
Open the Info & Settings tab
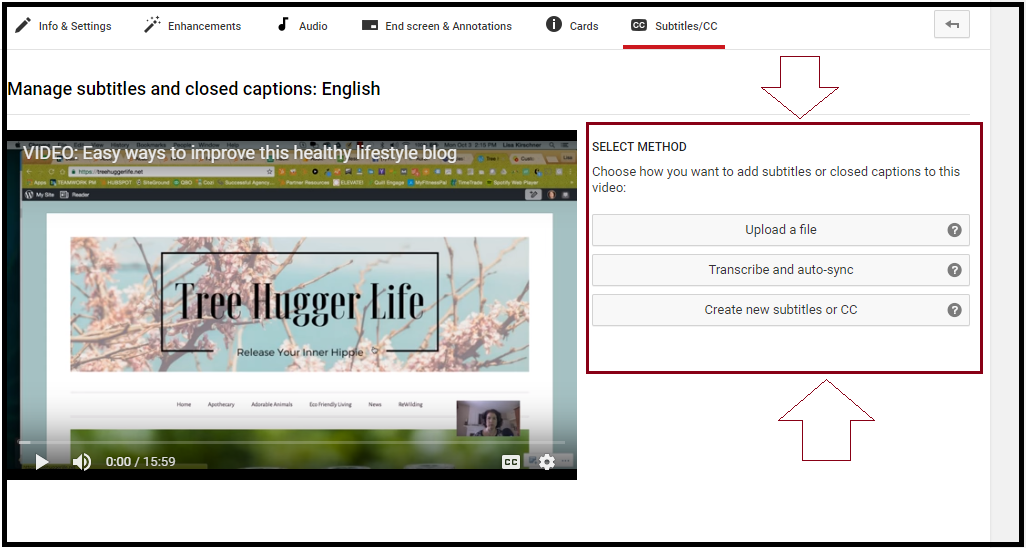tap(63, 26)
